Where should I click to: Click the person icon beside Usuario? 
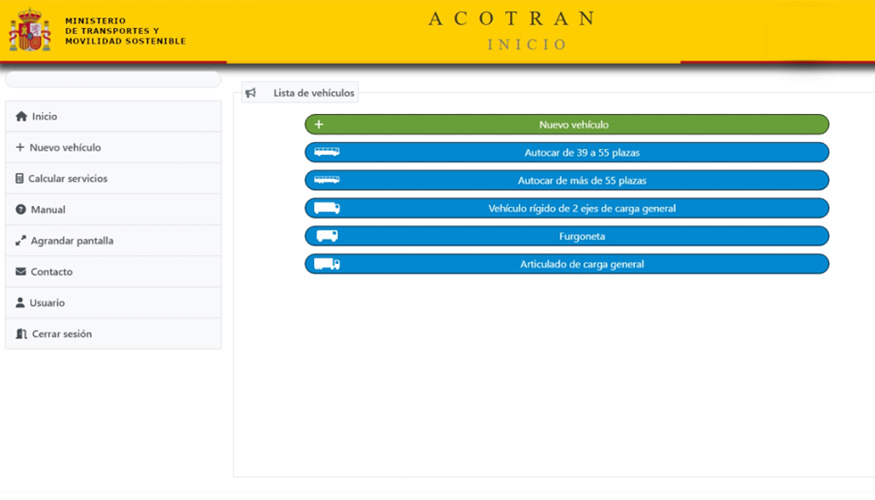pos(21,303)
